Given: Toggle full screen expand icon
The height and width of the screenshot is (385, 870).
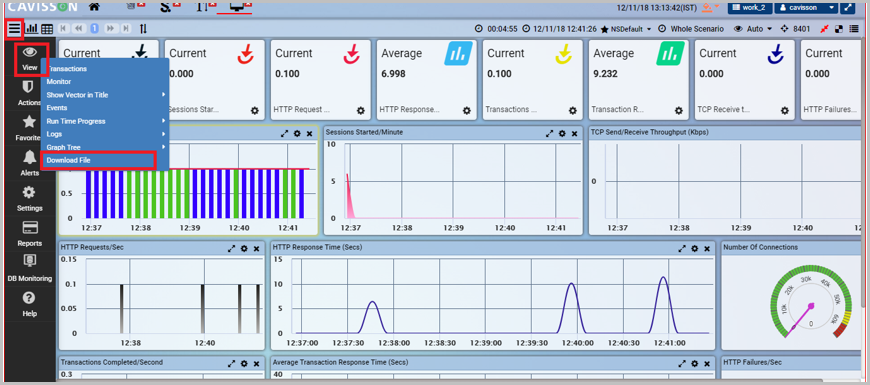Looking at the screenshot, I should (847, 7).
